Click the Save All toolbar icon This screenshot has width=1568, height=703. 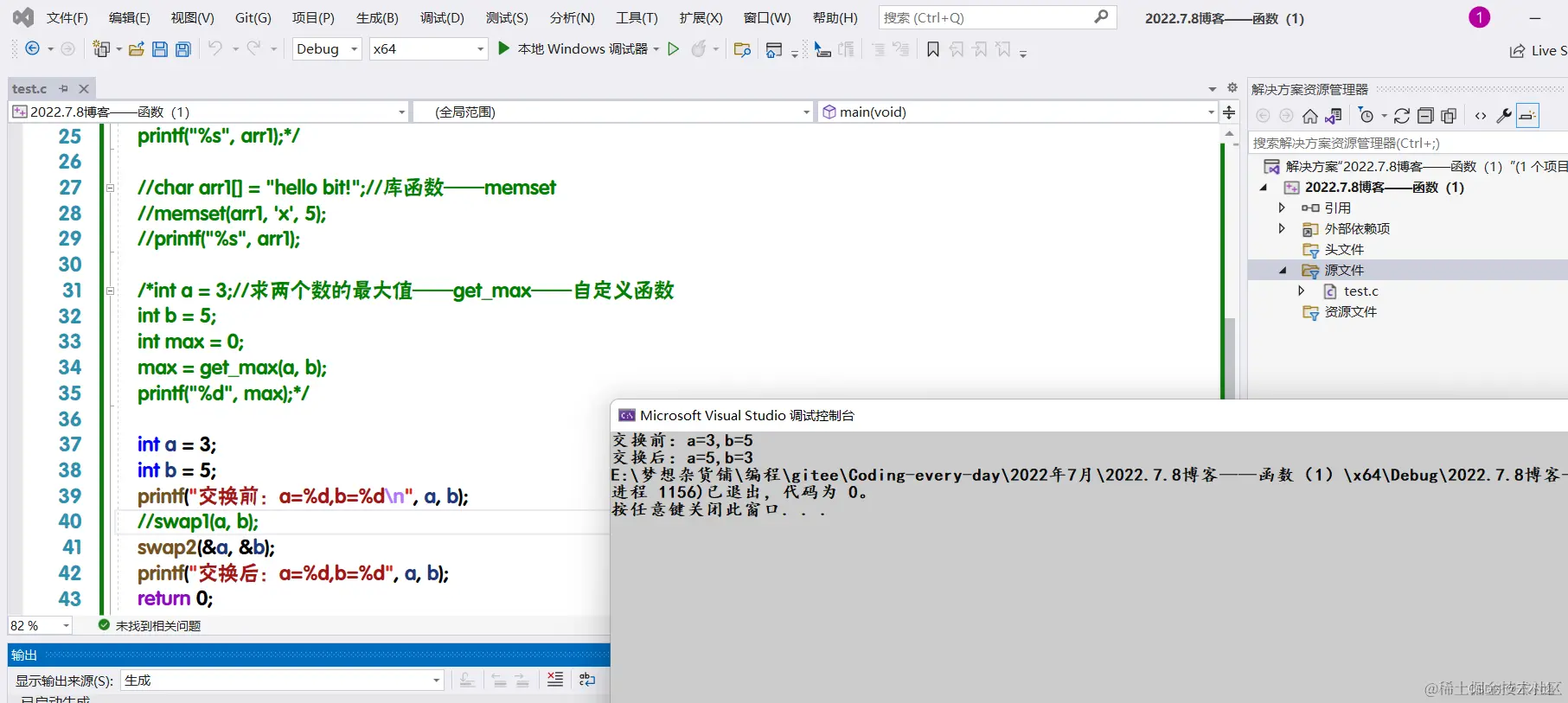click(182, 49)
